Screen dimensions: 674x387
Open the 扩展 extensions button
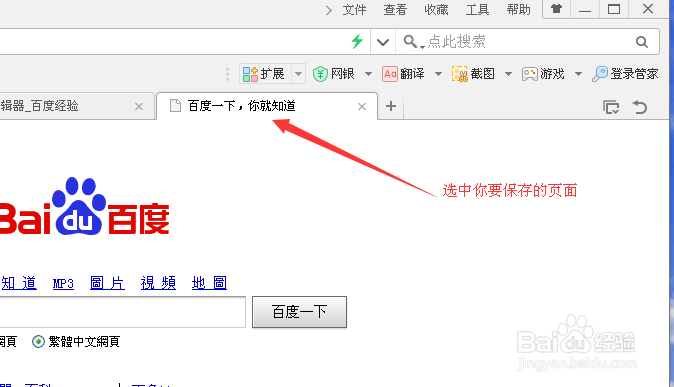pos(264,74)
